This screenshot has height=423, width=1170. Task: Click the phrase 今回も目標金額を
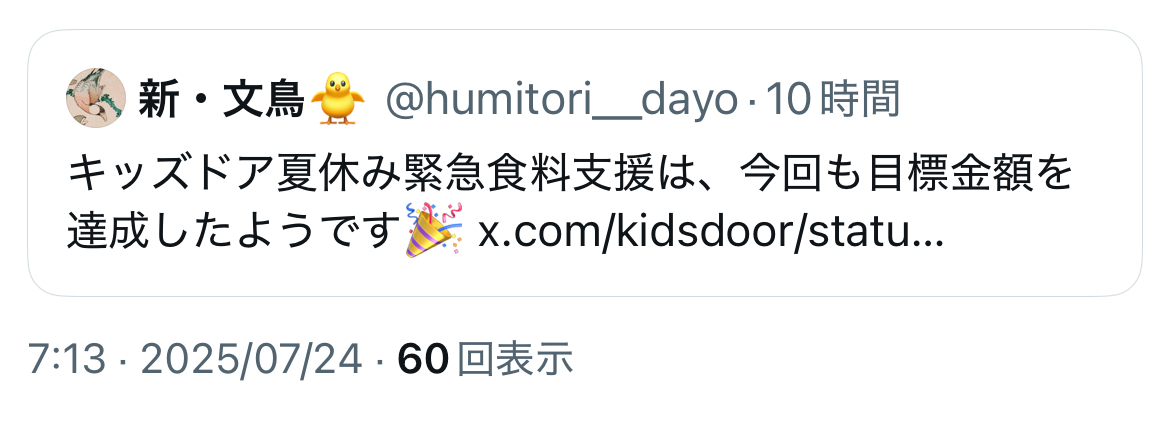907,174
